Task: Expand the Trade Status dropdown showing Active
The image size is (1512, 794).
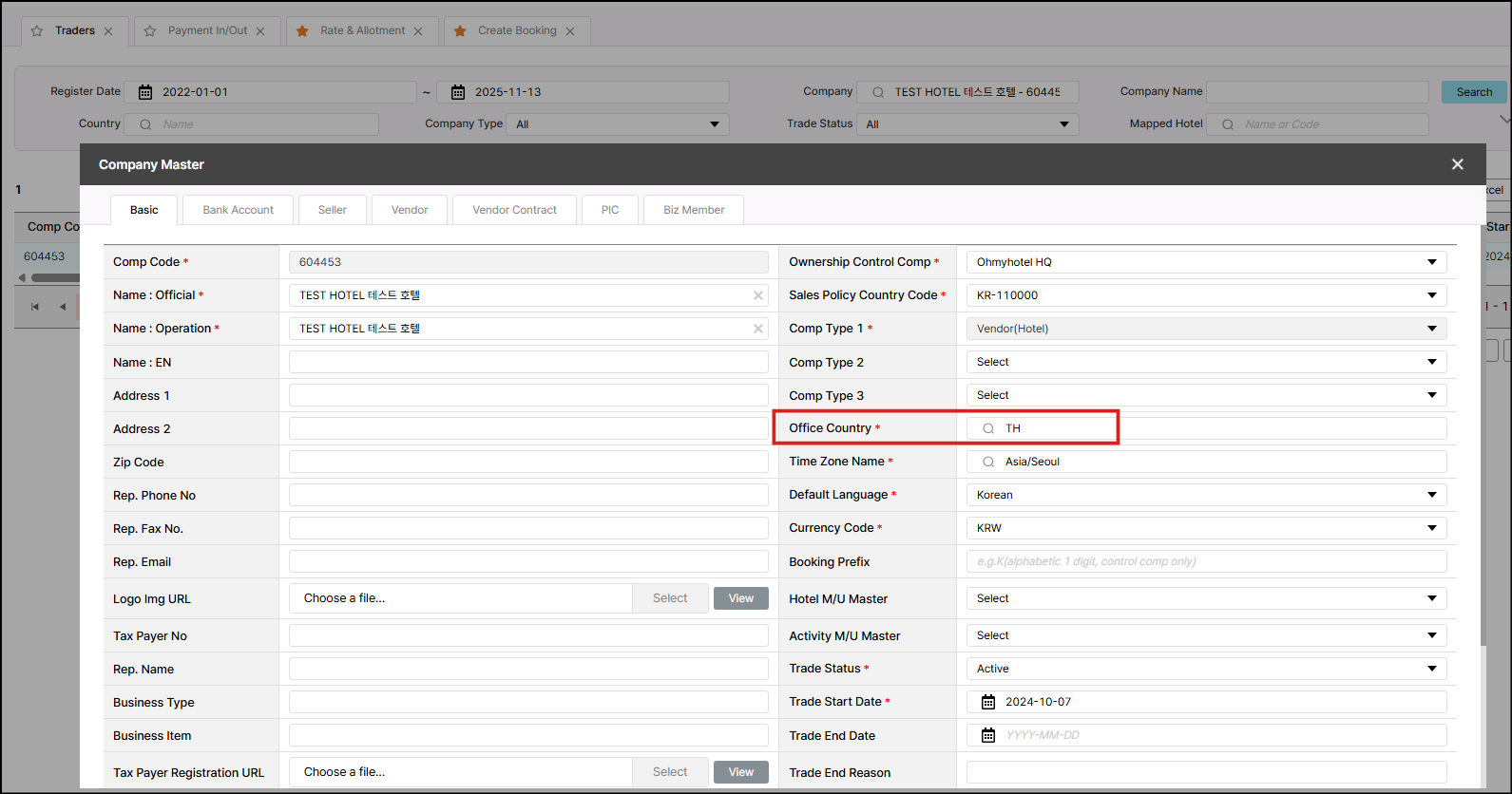Action: 1431,669
